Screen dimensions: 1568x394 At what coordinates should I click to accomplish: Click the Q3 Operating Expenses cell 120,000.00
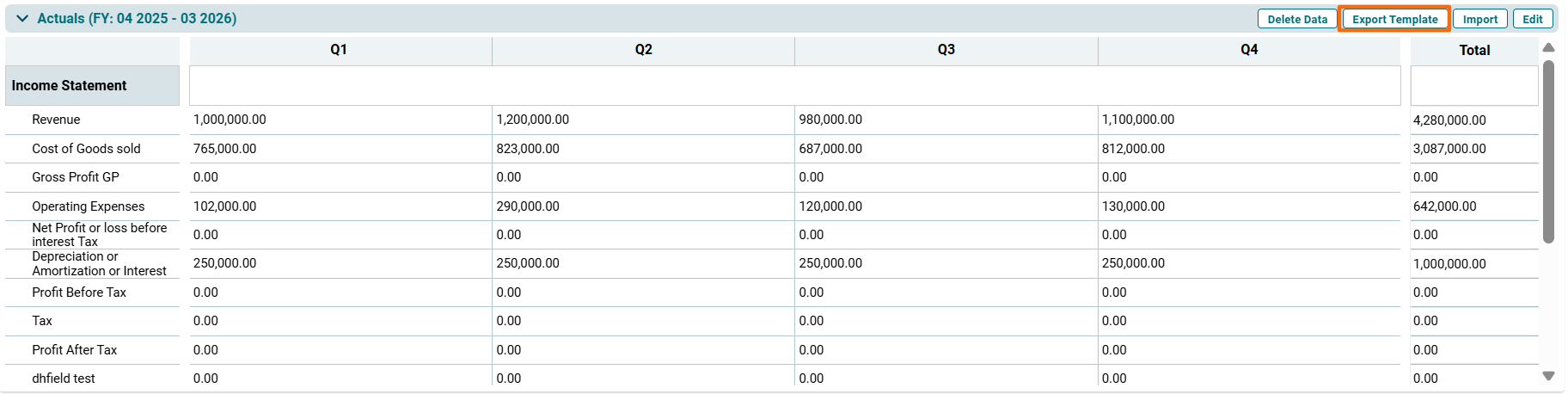pyautogui.click(x=830, y=206)
